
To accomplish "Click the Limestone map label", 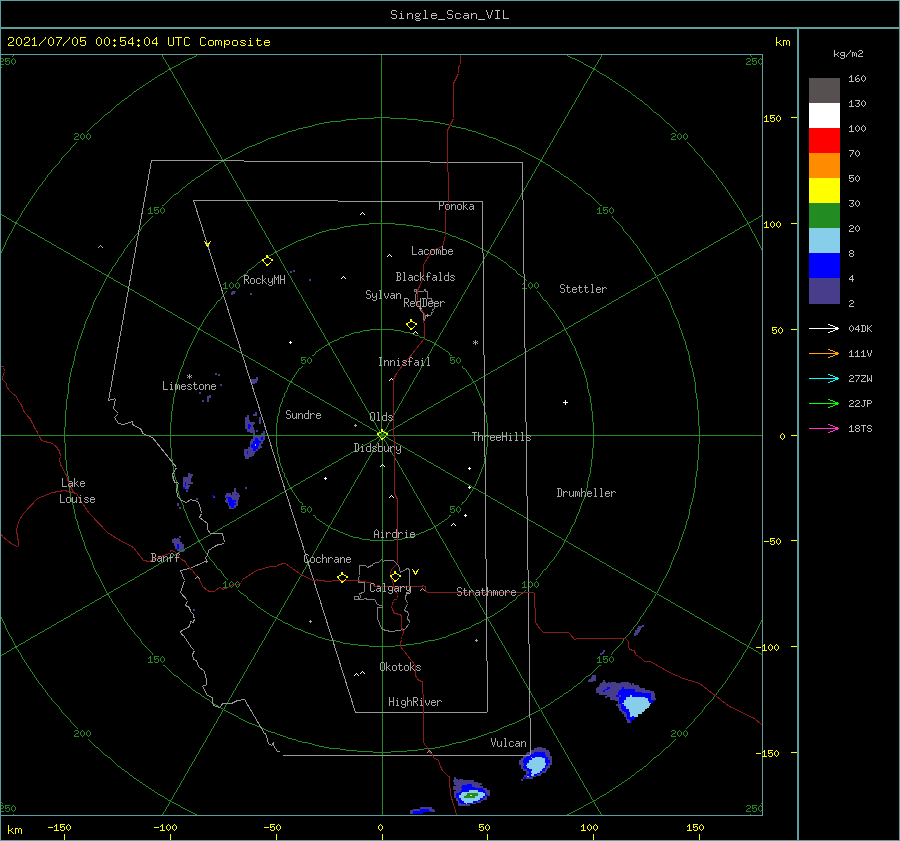I will (189, 386).
